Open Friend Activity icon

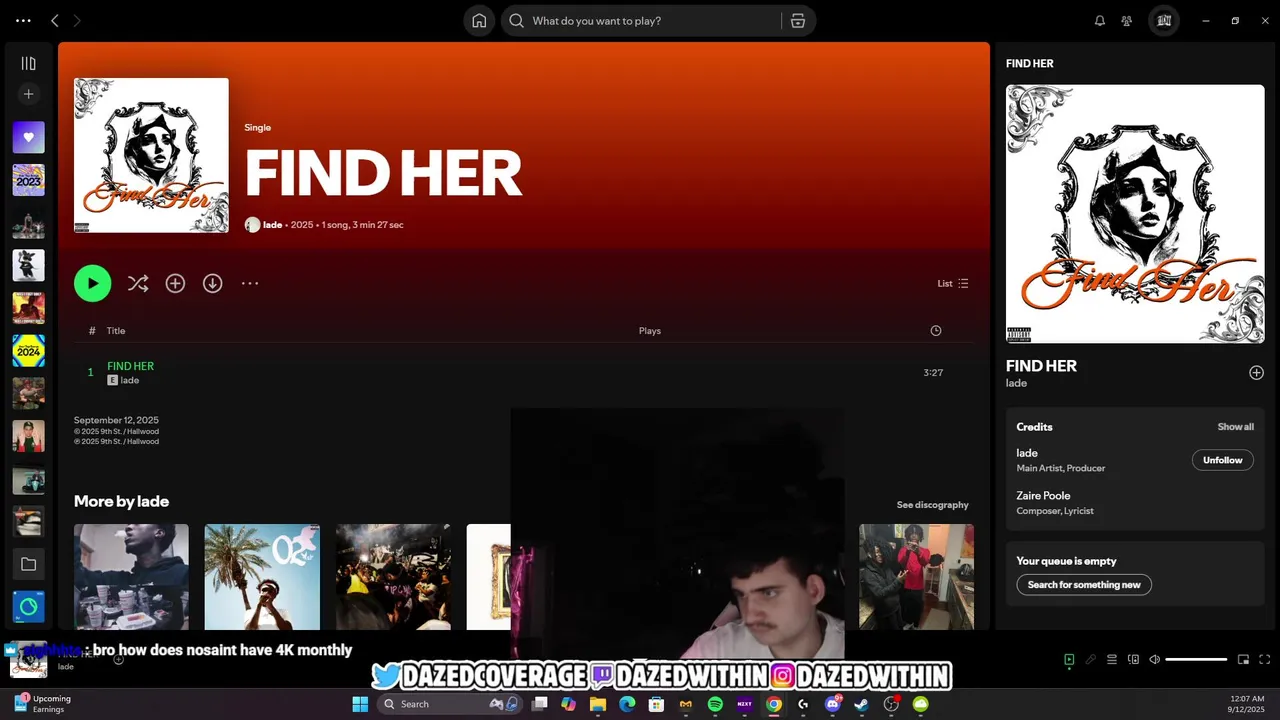1127,20
